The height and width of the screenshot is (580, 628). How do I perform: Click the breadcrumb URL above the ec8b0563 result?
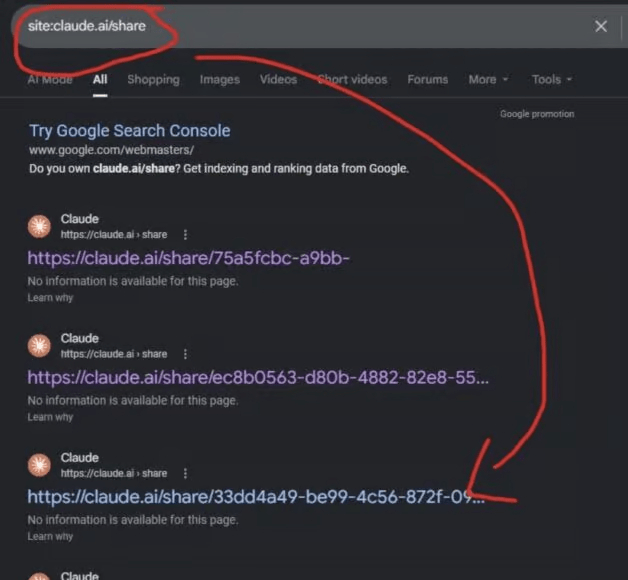click(114, 354)
